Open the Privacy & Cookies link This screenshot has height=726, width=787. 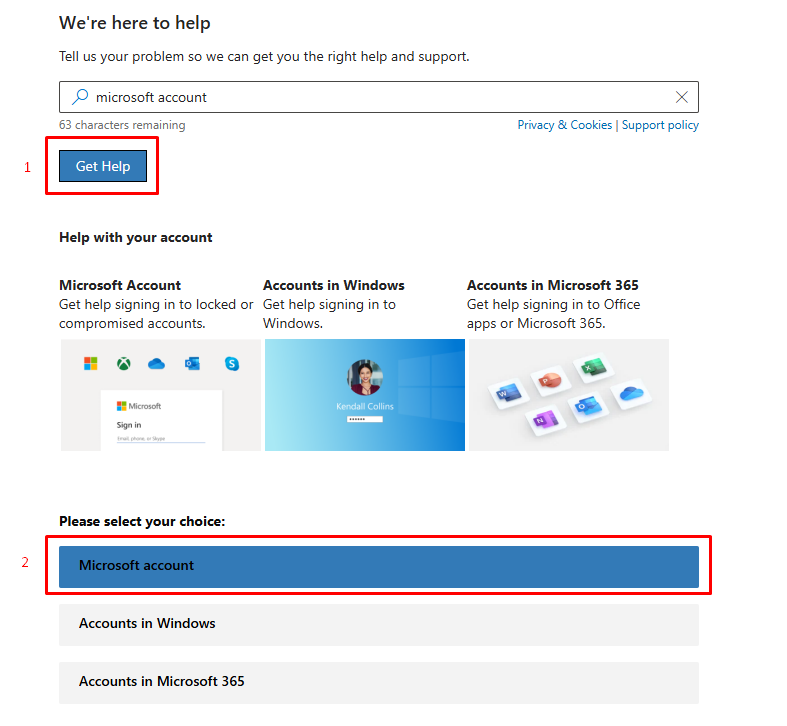tap(564, 125)
